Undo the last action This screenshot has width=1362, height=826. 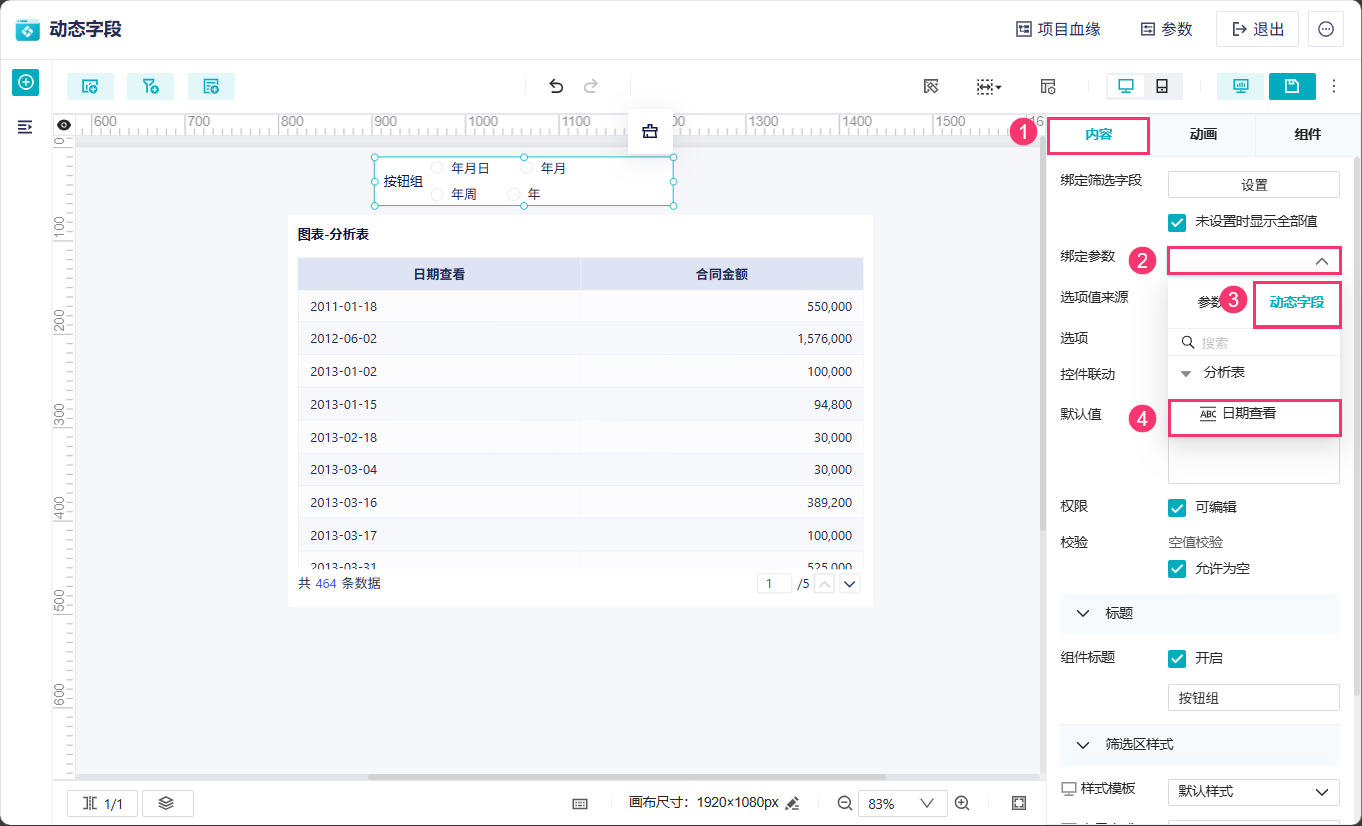pos(556,87)
